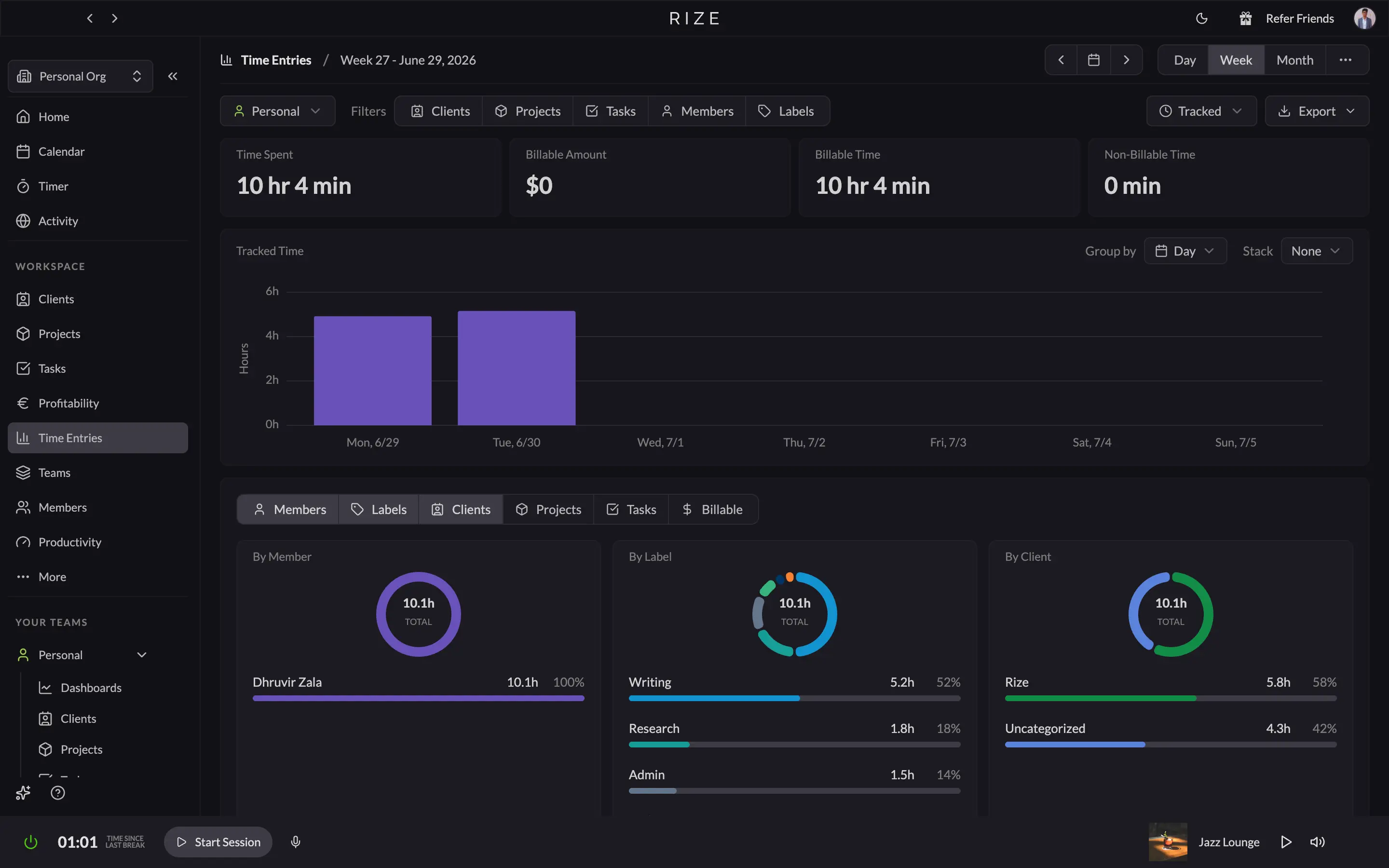
Task: Open Time Entries in the sidebar
Action: [x=97, y=438]
